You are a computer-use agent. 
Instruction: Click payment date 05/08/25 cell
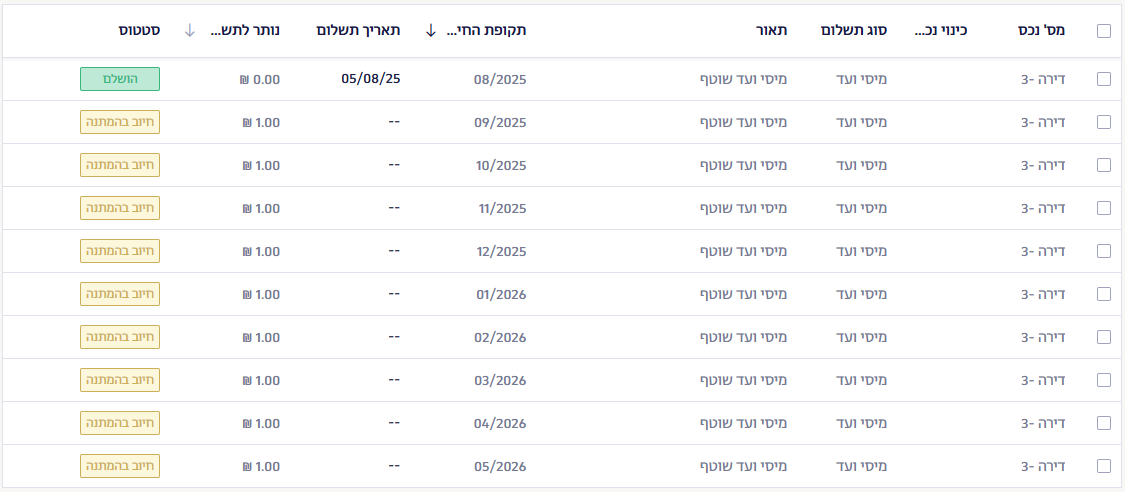371,79
